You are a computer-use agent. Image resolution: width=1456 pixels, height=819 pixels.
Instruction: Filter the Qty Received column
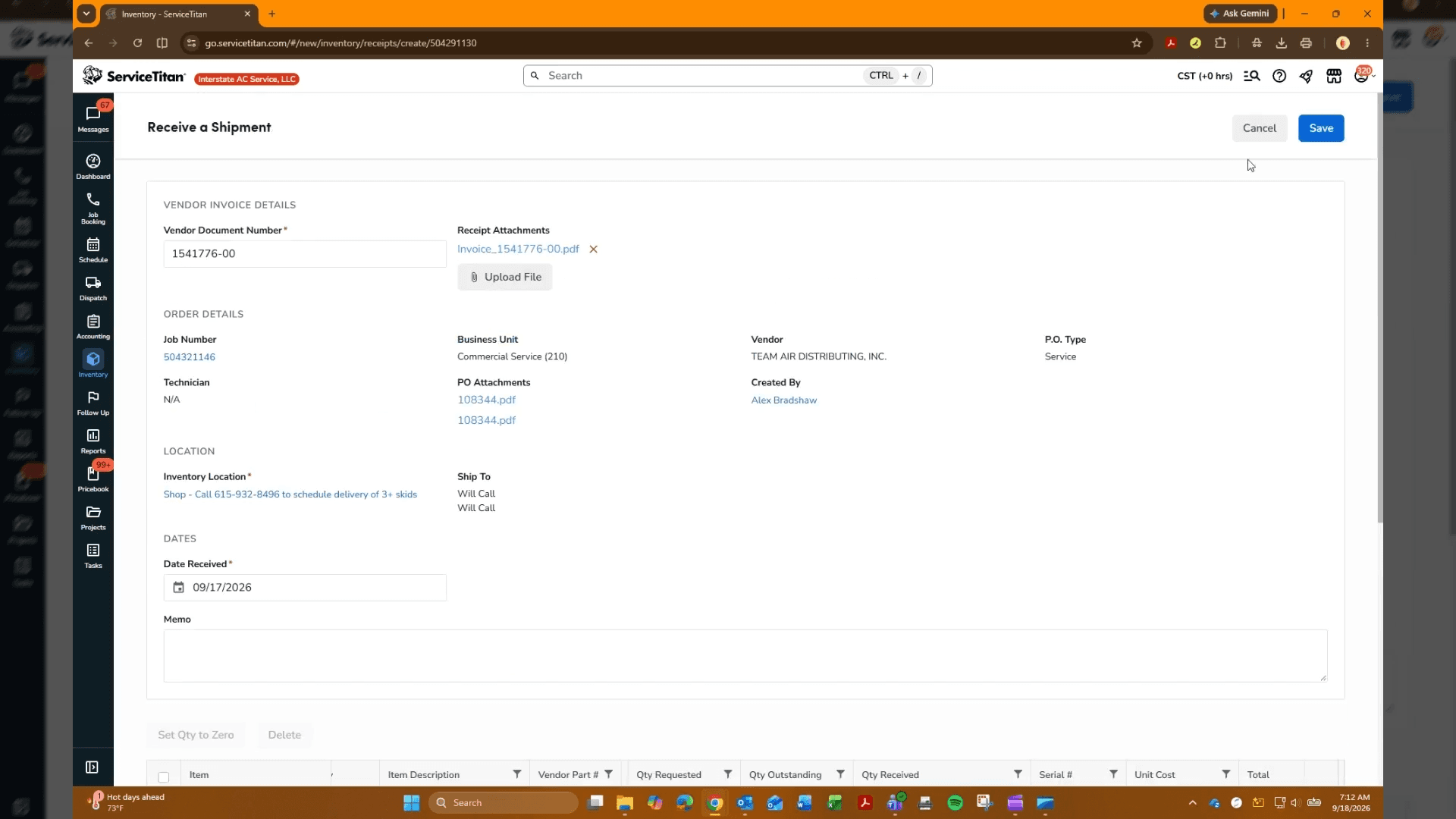[x=1018, y=774]
